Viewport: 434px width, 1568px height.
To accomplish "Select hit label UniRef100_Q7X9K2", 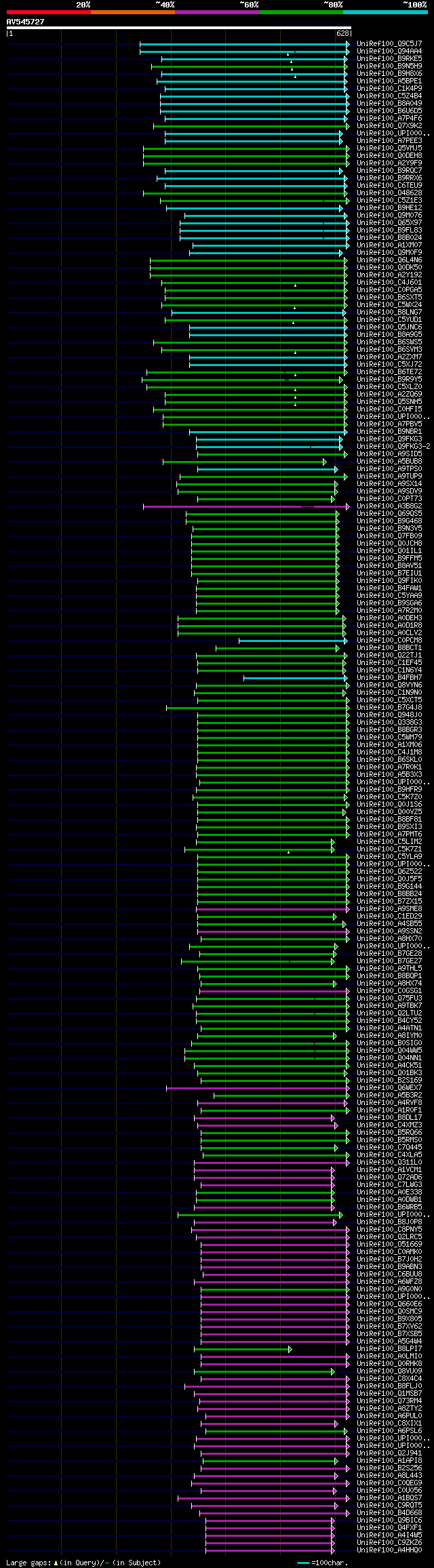I will [x=389, y=125].
